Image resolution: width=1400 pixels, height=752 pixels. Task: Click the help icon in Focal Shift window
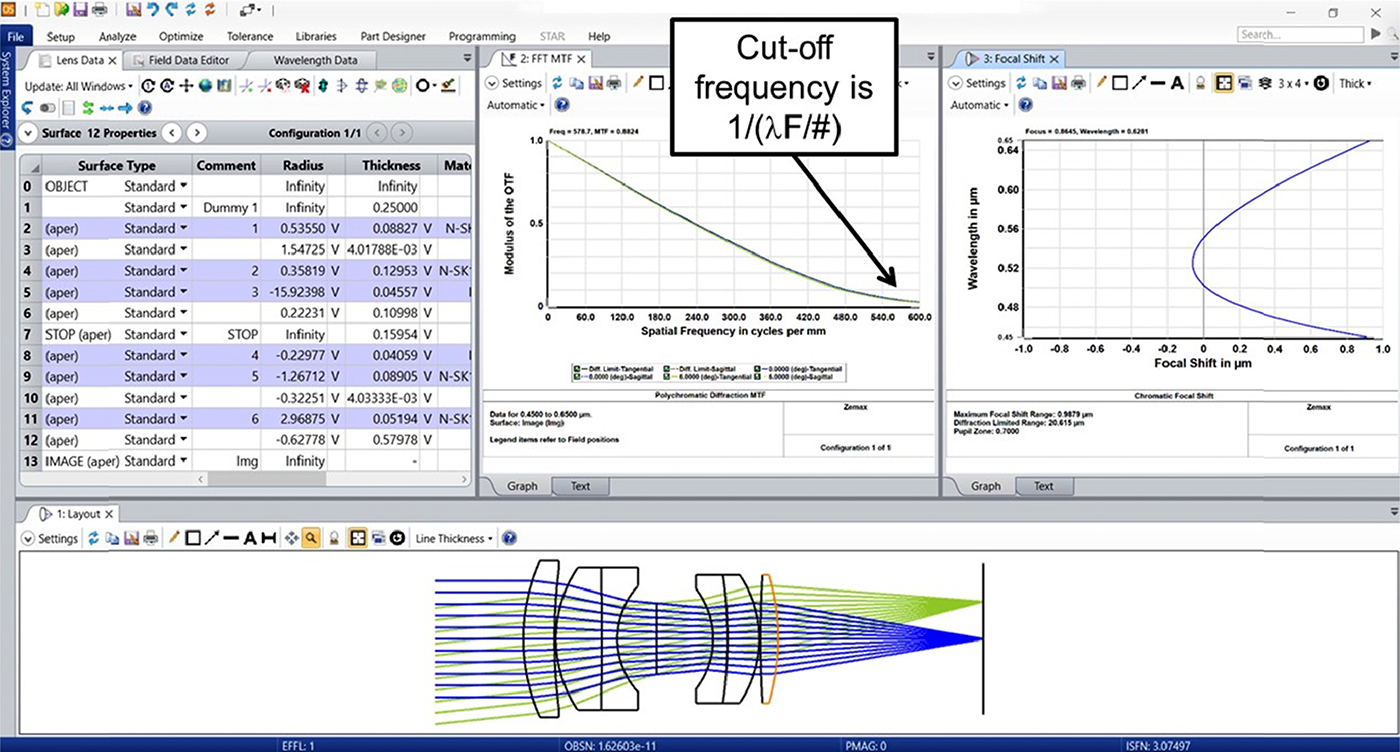pyautogui.click(x=1025, y=105)
